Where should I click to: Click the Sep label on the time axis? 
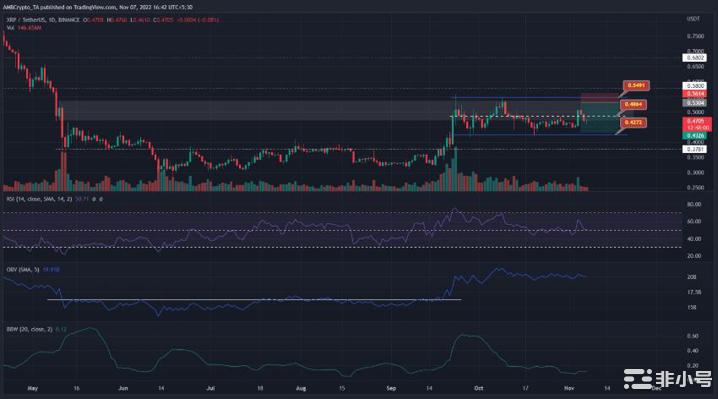pos(391,388)
